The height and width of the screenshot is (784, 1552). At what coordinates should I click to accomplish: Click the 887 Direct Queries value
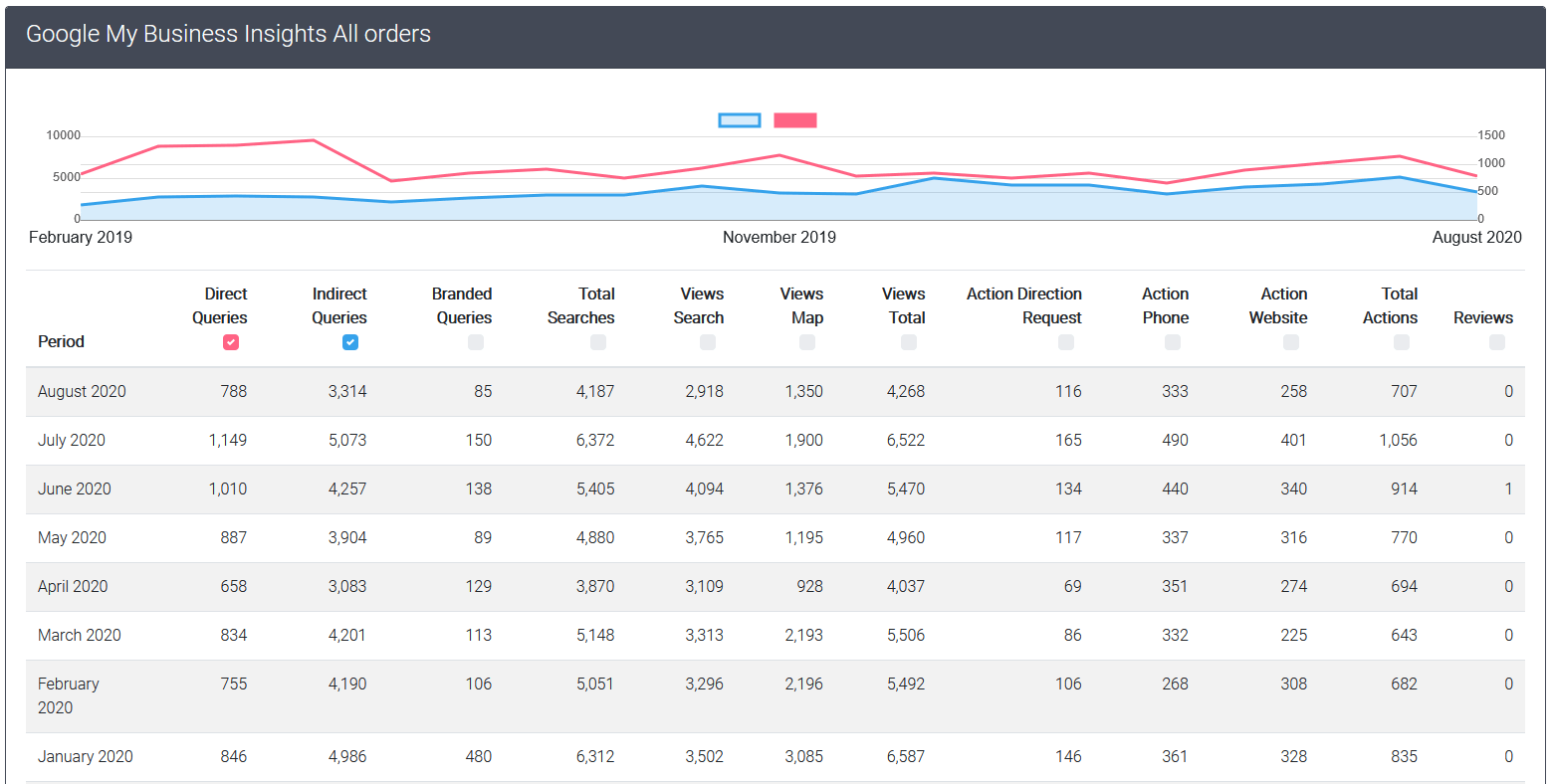tap(234, 537)
